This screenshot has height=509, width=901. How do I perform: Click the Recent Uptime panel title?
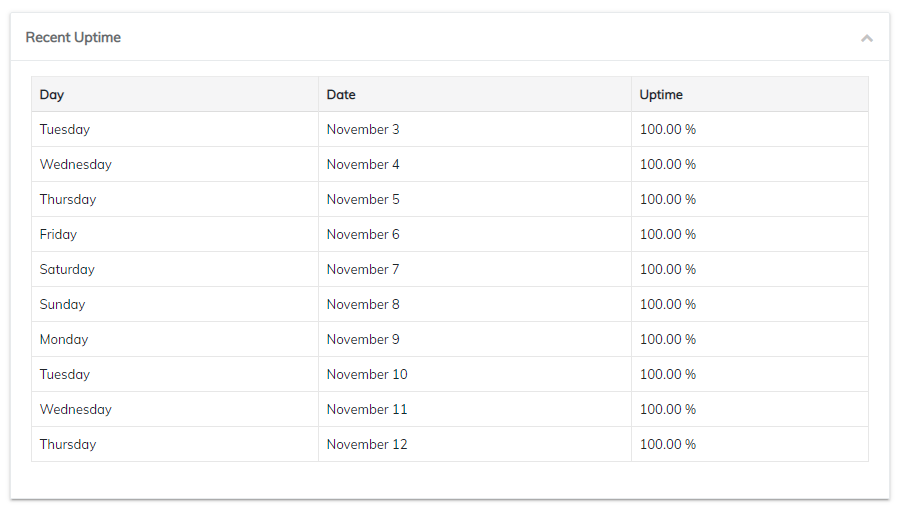(x=73, y=38)
